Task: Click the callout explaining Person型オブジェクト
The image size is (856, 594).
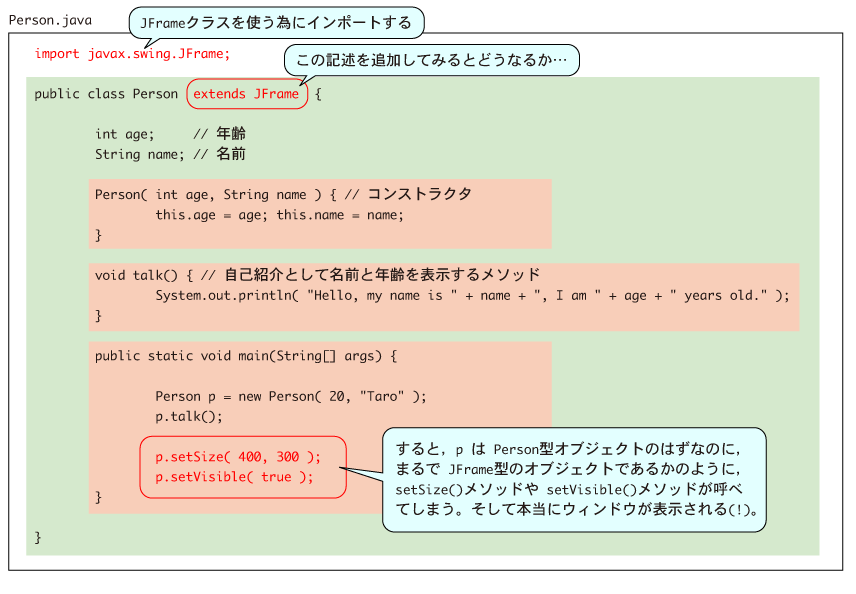Action: click(x=574, y=480)
